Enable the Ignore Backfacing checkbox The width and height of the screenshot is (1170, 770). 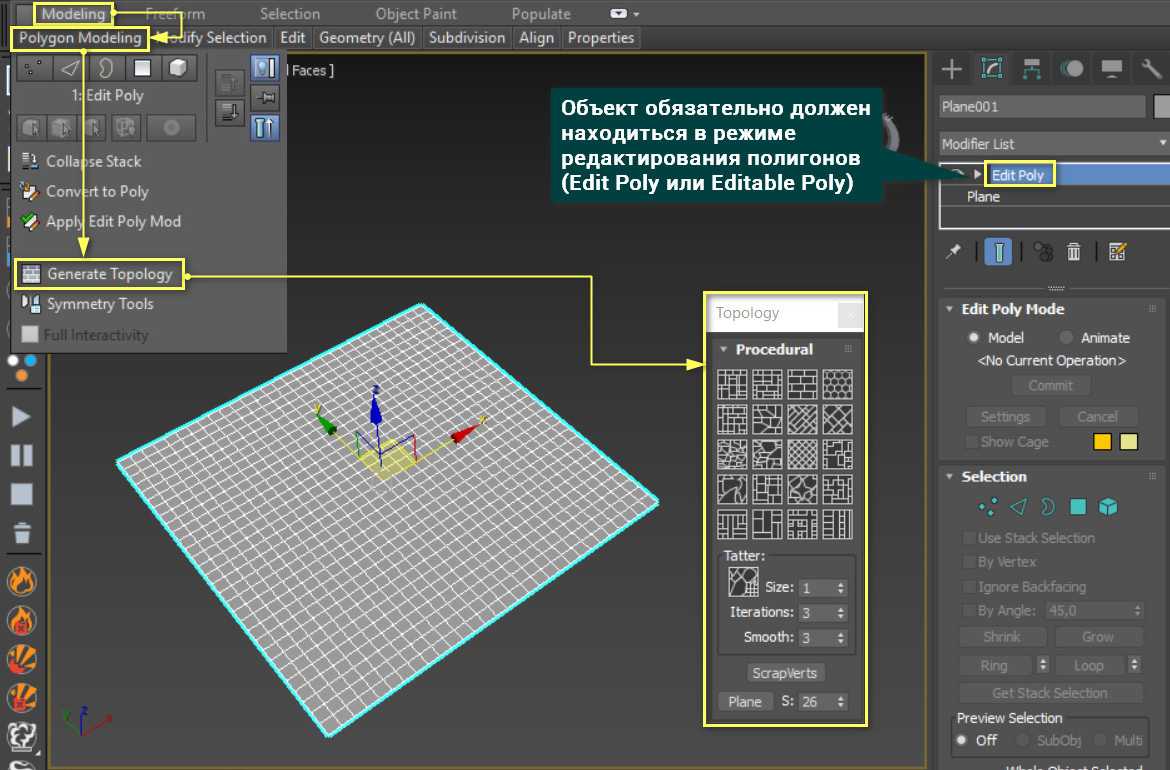[968, 587]
